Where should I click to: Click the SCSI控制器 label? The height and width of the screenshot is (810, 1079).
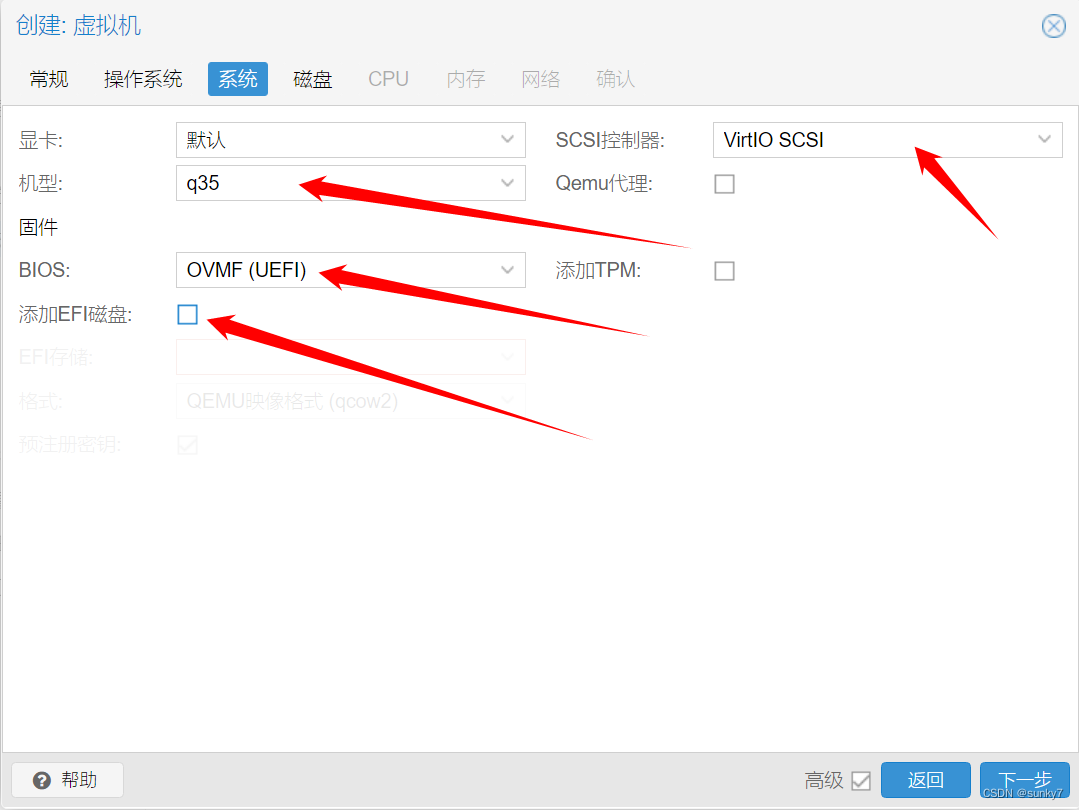pyautogui.click(x=610, y=140)
